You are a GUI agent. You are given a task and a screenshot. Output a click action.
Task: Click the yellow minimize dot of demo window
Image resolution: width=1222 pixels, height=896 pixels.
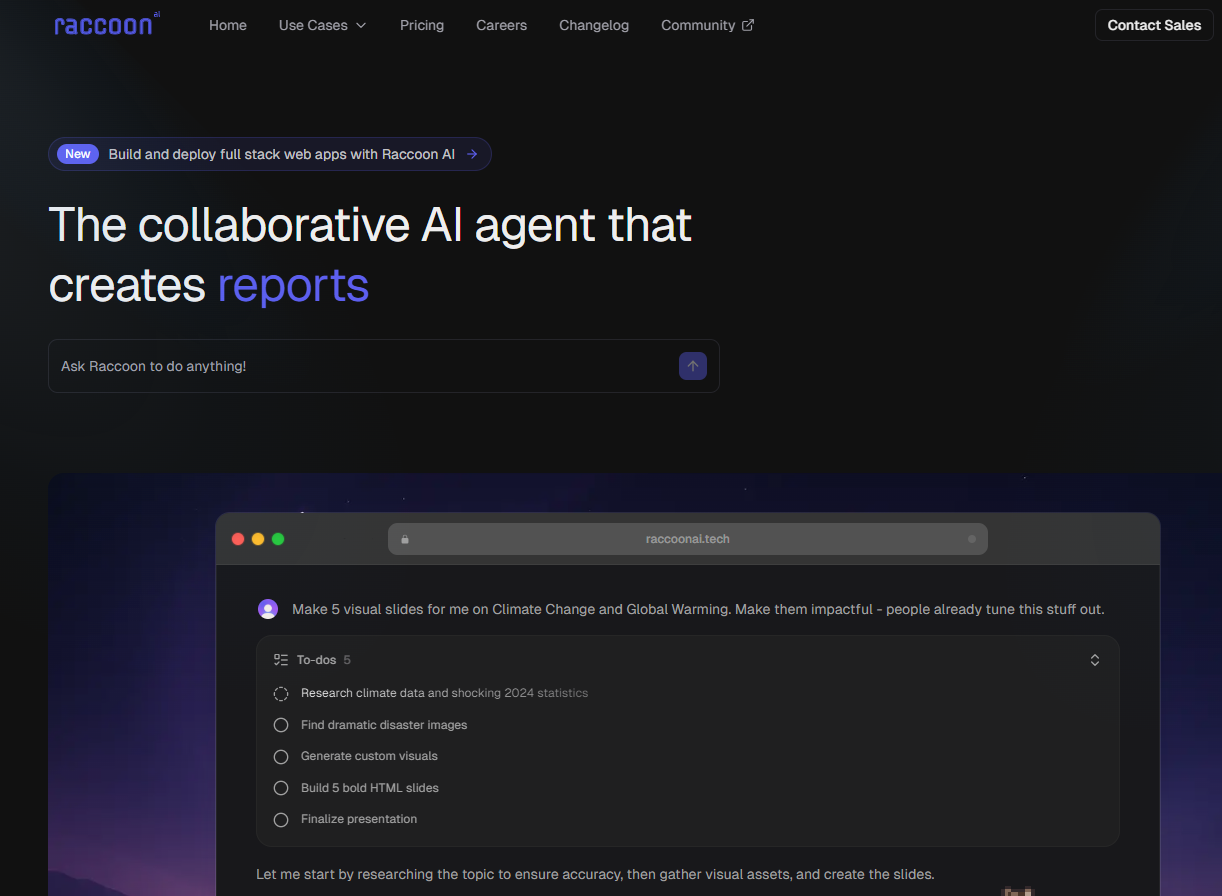[x=258, y=539]
